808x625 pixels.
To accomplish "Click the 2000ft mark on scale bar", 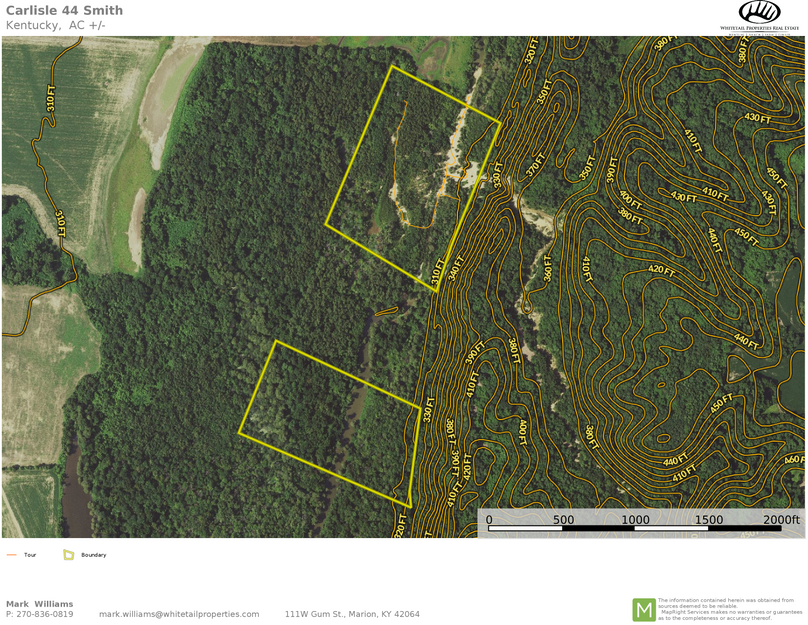I will [x=781, y=520].
